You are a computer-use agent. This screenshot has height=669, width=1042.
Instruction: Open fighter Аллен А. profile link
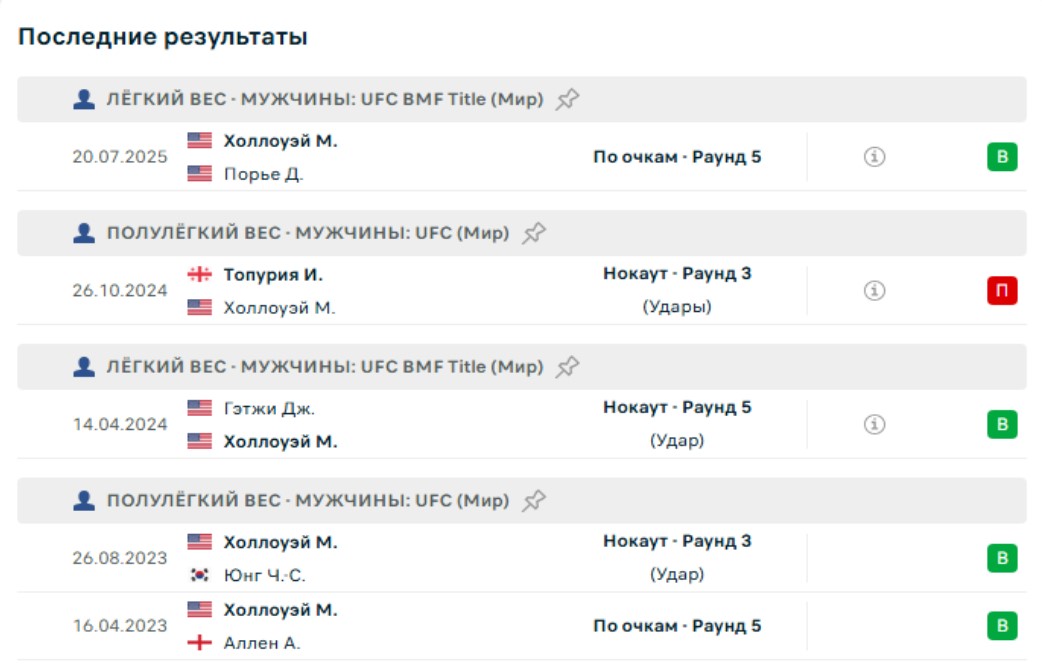click(261, 643)
